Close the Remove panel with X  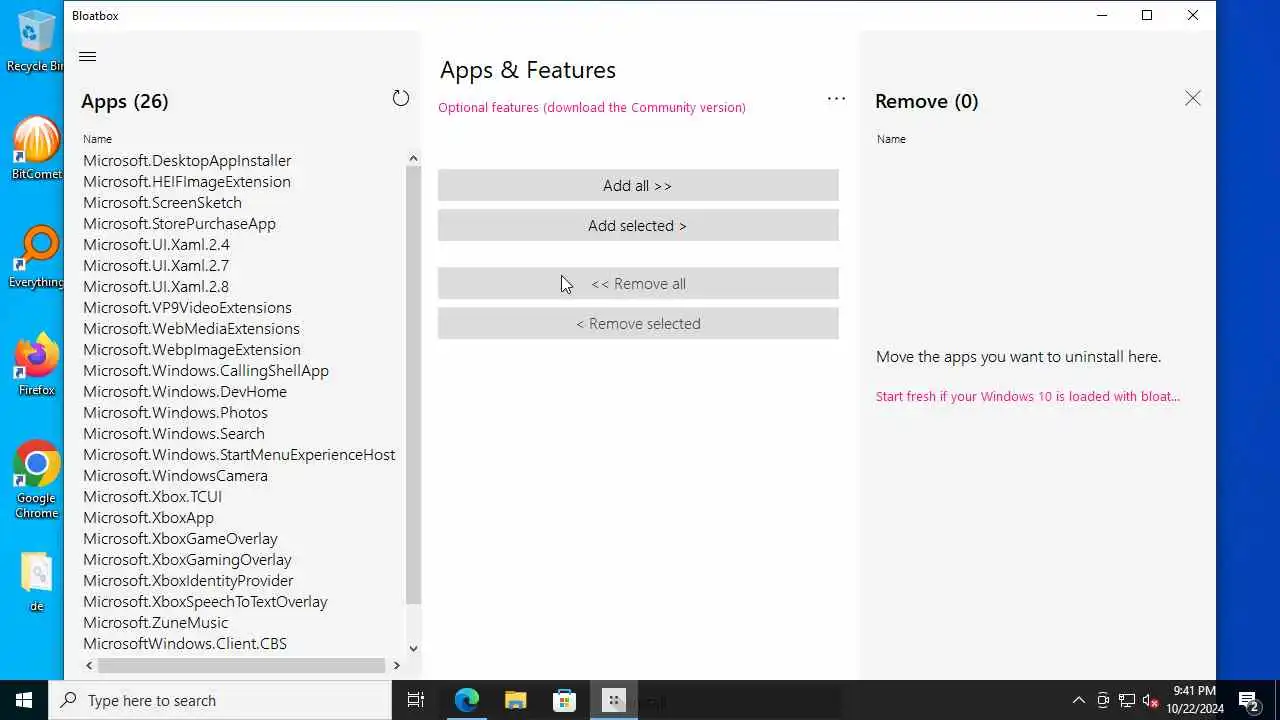1193,98
